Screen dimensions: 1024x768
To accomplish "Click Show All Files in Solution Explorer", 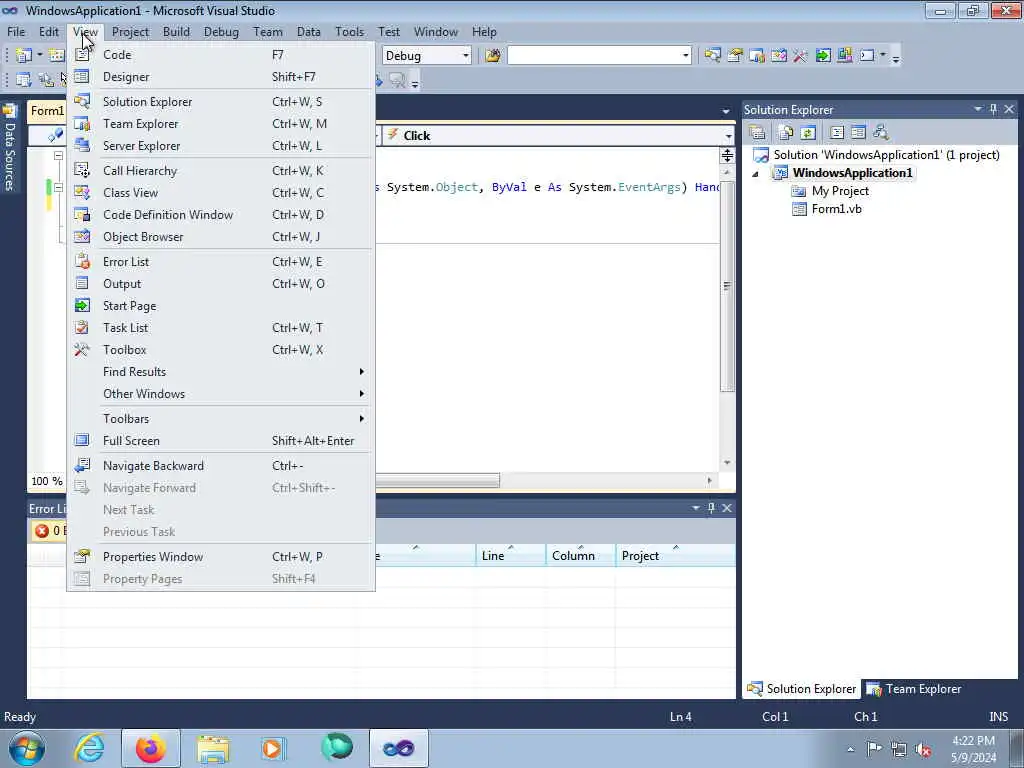I will click(x=786, y=133).
